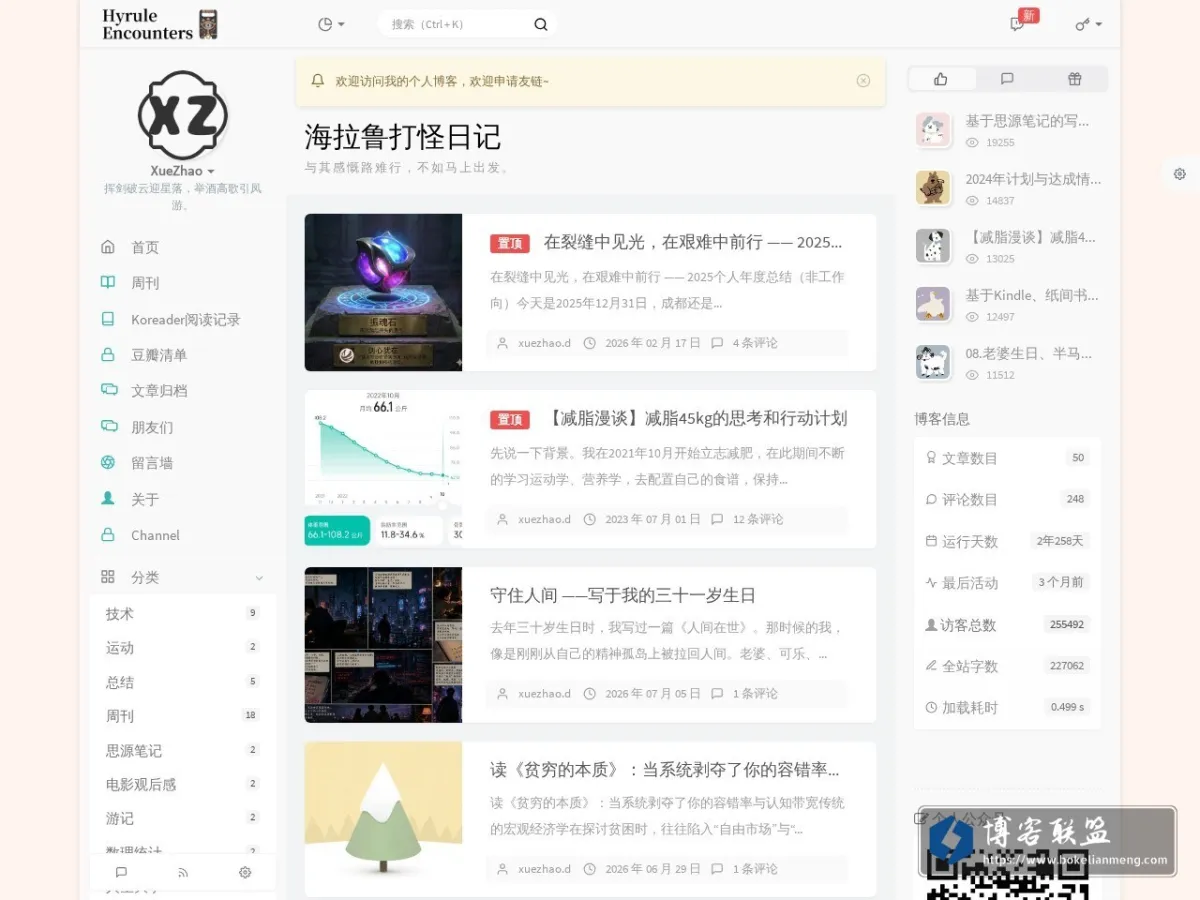Open the floating settings gear on right edge

click(x=1180, y=174)
